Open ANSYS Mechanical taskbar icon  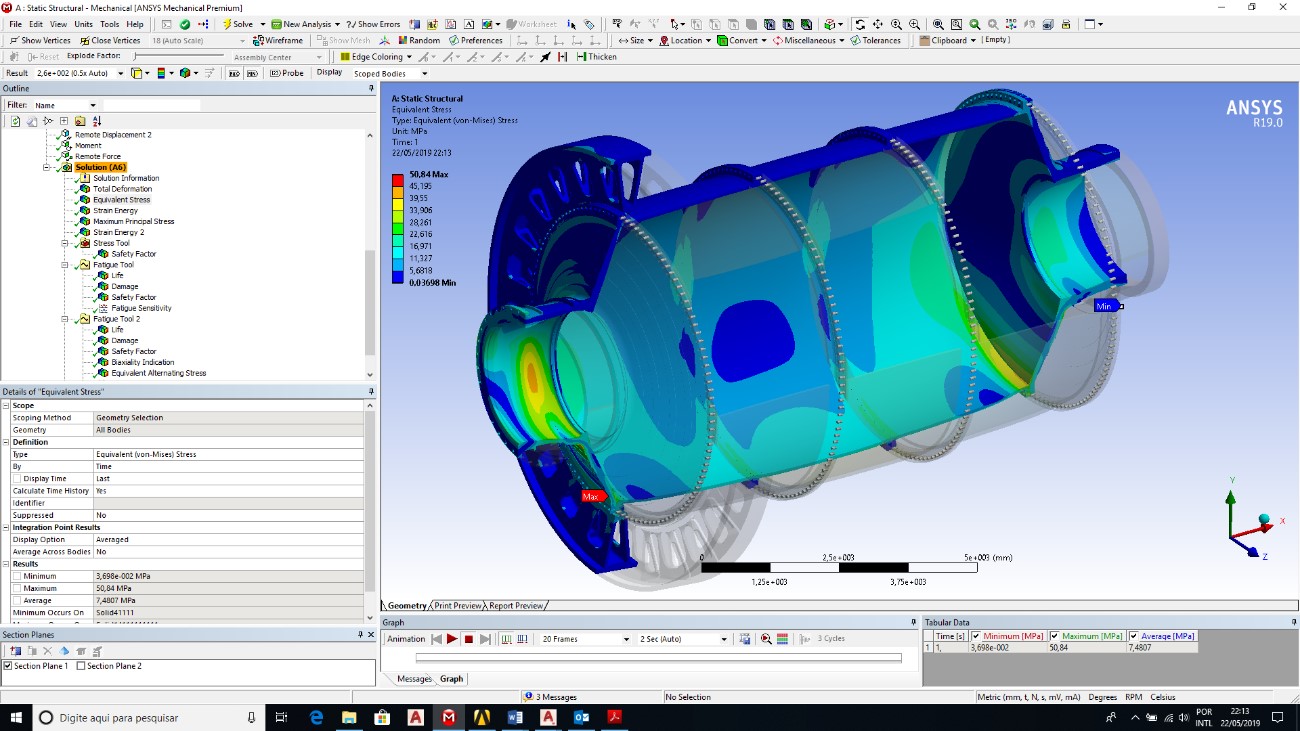(x=449, y=717)
